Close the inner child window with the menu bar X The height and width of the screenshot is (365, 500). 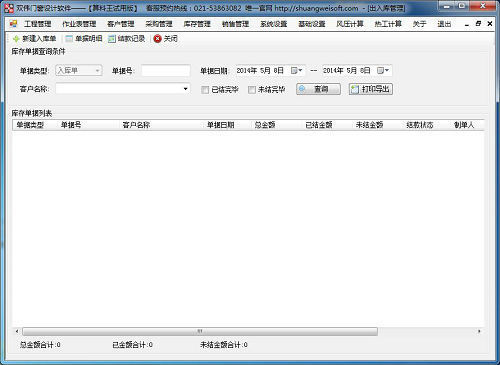coord(490,24)
